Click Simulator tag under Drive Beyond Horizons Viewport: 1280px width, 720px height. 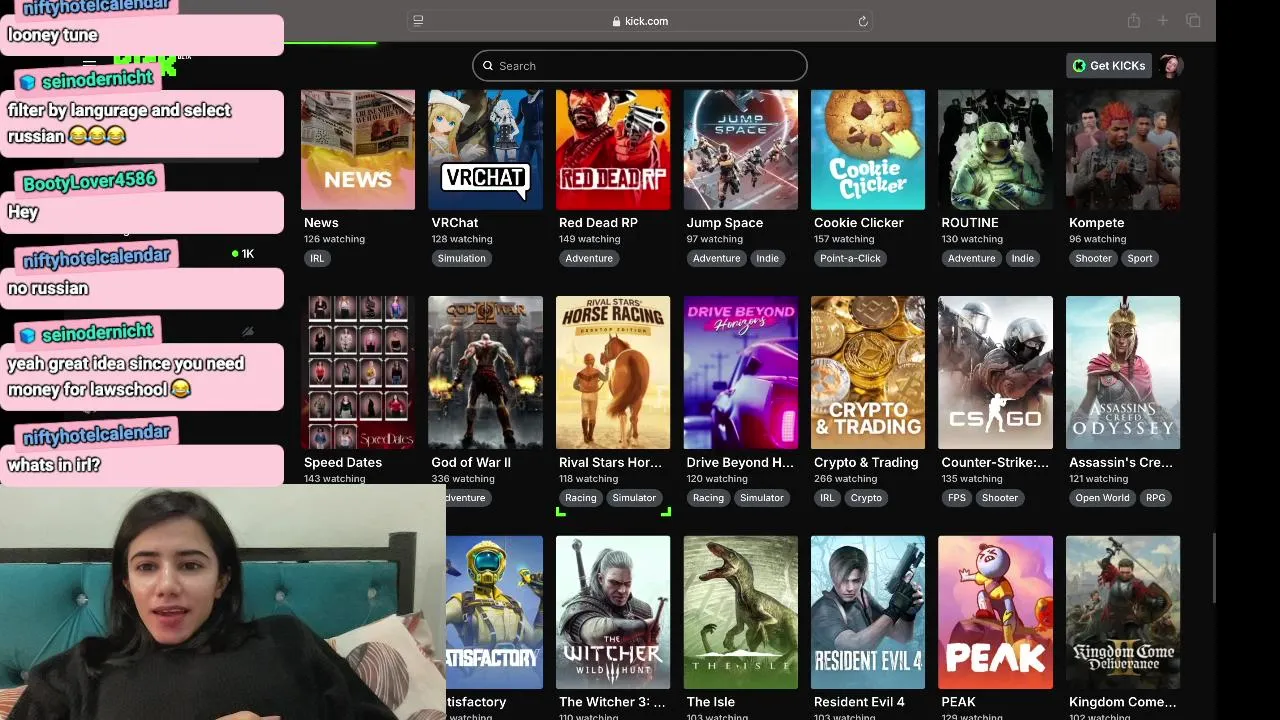[x=762, y=498]
